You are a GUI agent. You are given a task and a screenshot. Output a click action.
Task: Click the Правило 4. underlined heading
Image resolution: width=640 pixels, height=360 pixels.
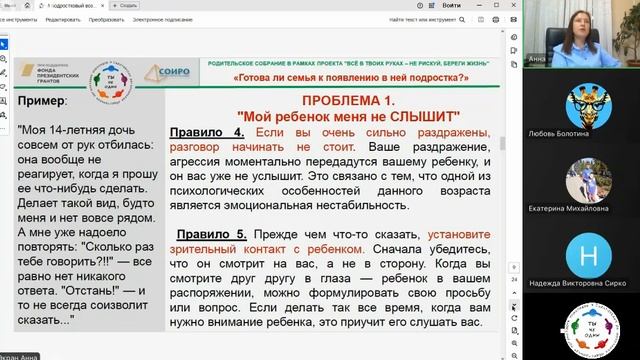click(207, 133)
